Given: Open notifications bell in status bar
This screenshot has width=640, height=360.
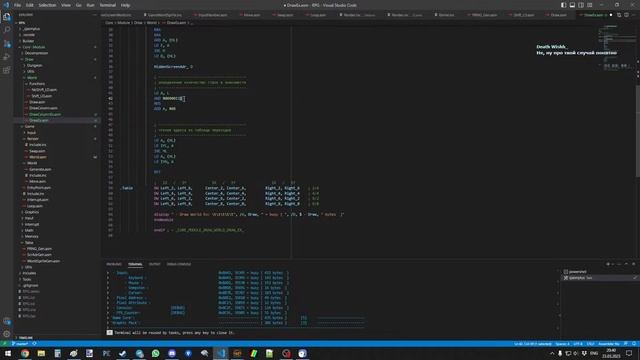Looking at the screenshot, I should (x=634, y=344).
